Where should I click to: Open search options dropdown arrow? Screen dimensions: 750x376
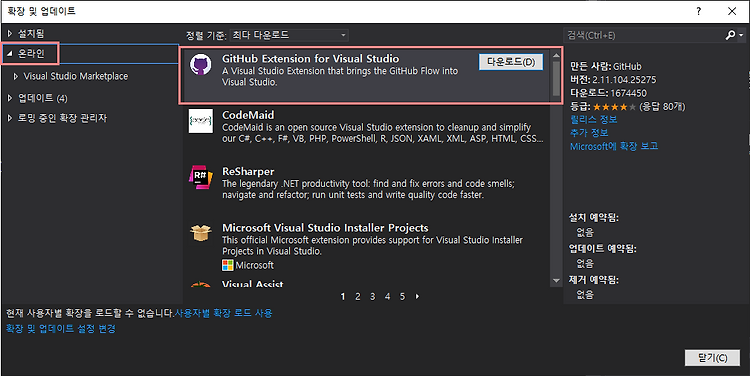click(741, 35)
